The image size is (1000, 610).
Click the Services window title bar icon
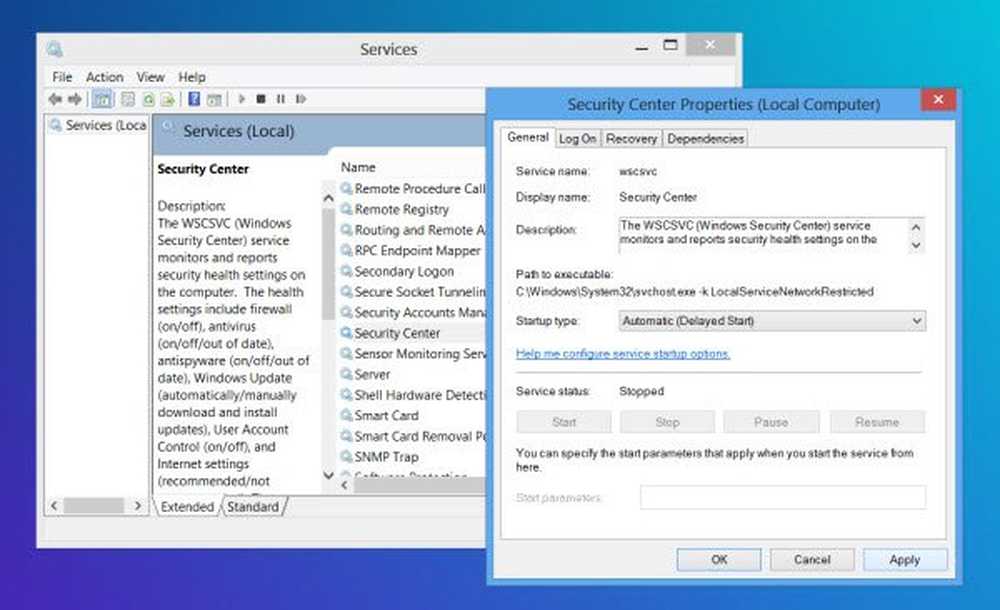[55, 49]
